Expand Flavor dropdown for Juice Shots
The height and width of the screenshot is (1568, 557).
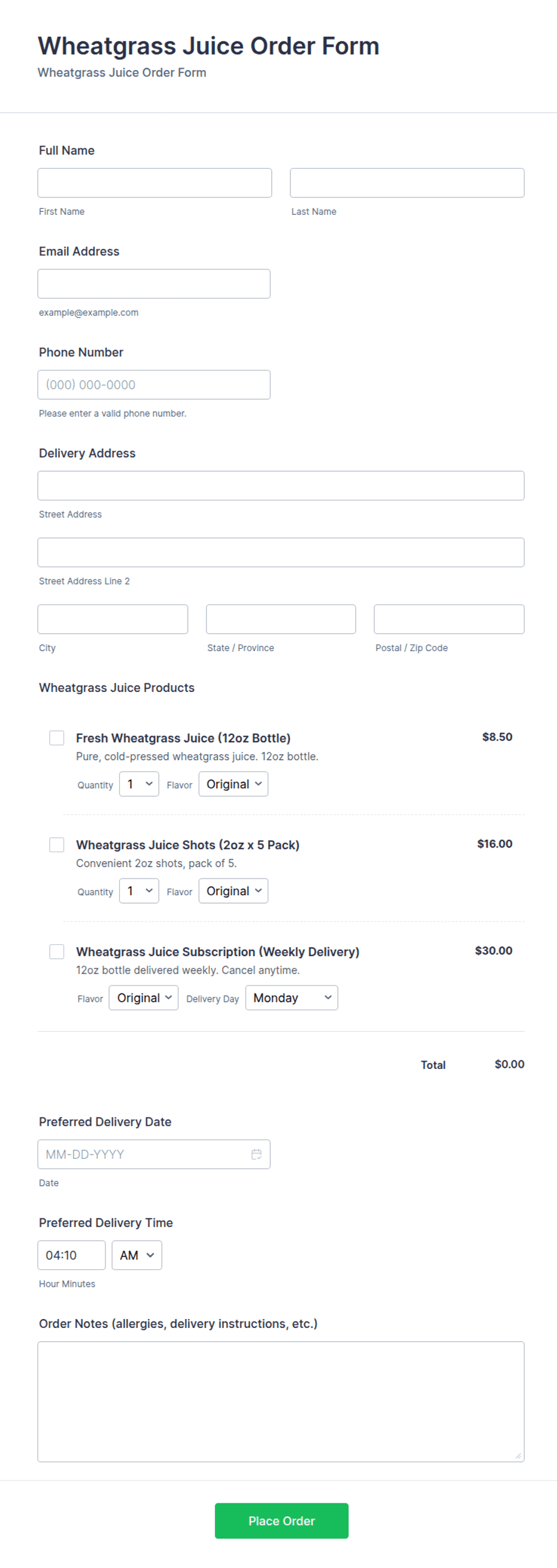coord(234,891)
